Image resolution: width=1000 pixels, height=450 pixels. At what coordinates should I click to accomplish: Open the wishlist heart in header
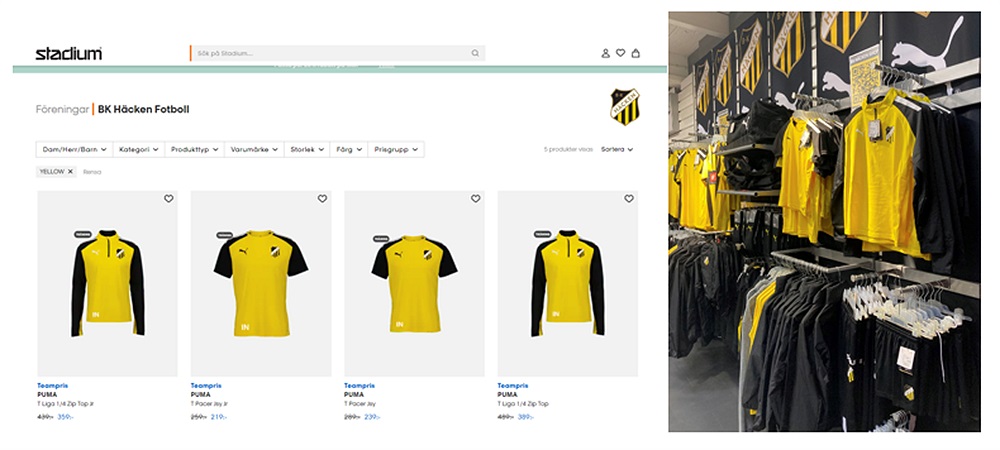(x=621, y=54)
